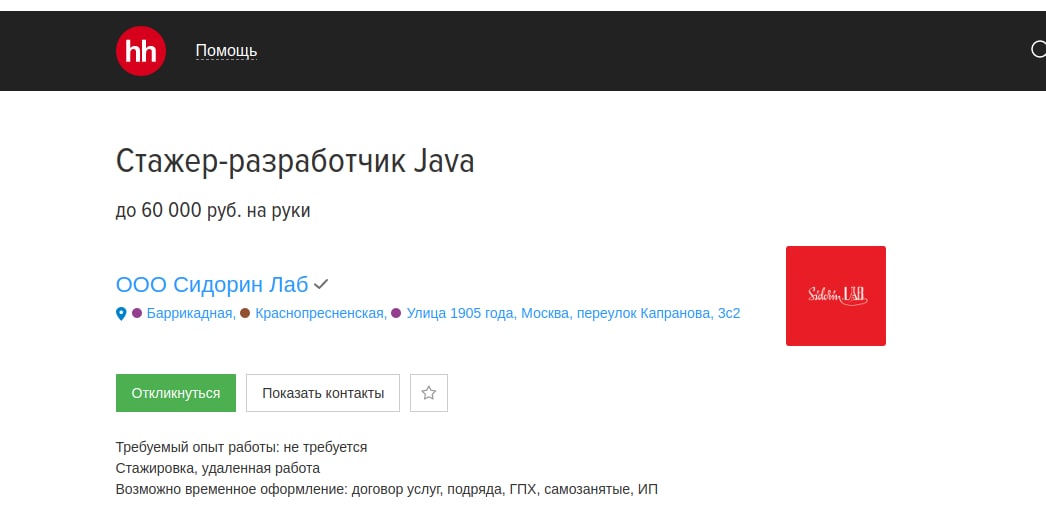This screenshot has width=1046, height=528.
Task: Click the verified checkmark next to company name
Action: pos(321,284)
